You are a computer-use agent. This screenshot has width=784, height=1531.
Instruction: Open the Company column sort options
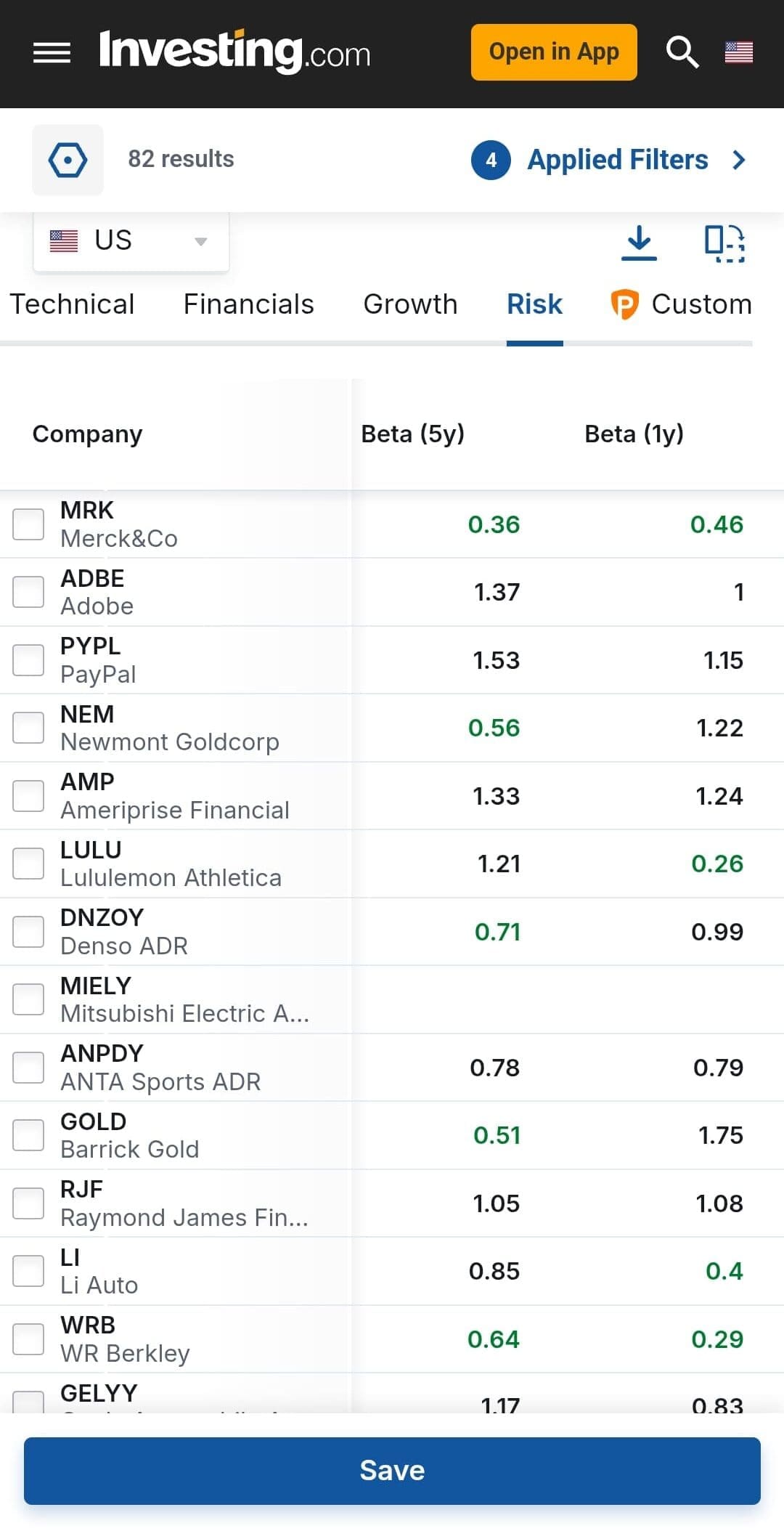(x=87, y=434)
